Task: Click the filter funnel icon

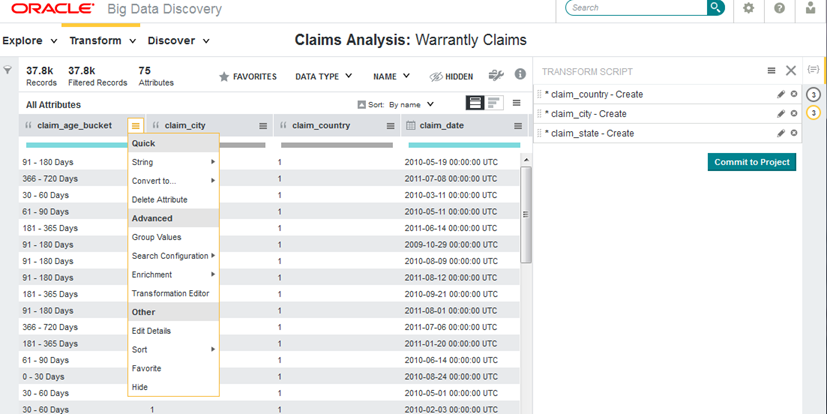Action: coord(8,70)
